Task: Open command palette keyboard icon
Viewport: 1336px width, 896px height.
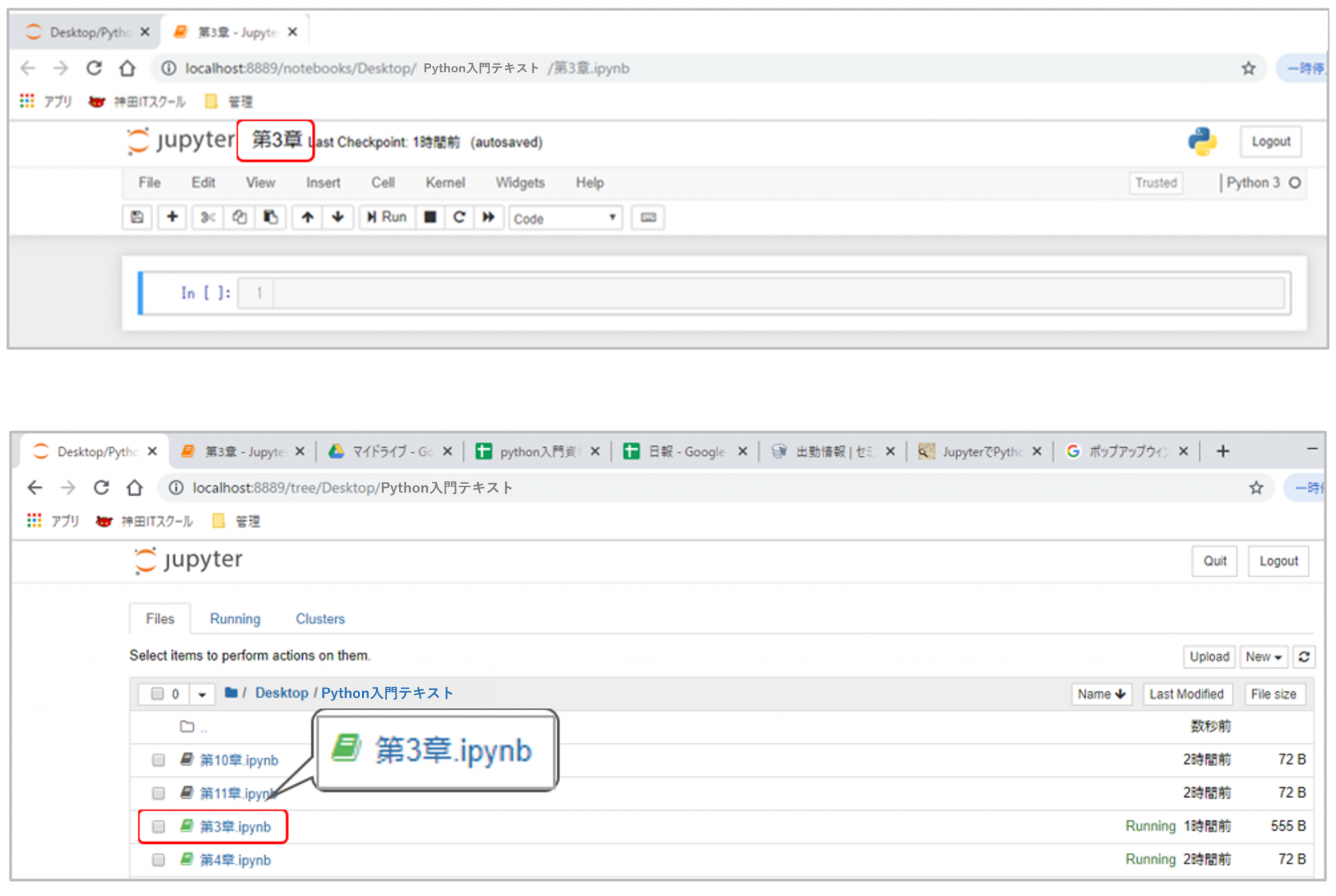Action: click(x=648, y=217)
